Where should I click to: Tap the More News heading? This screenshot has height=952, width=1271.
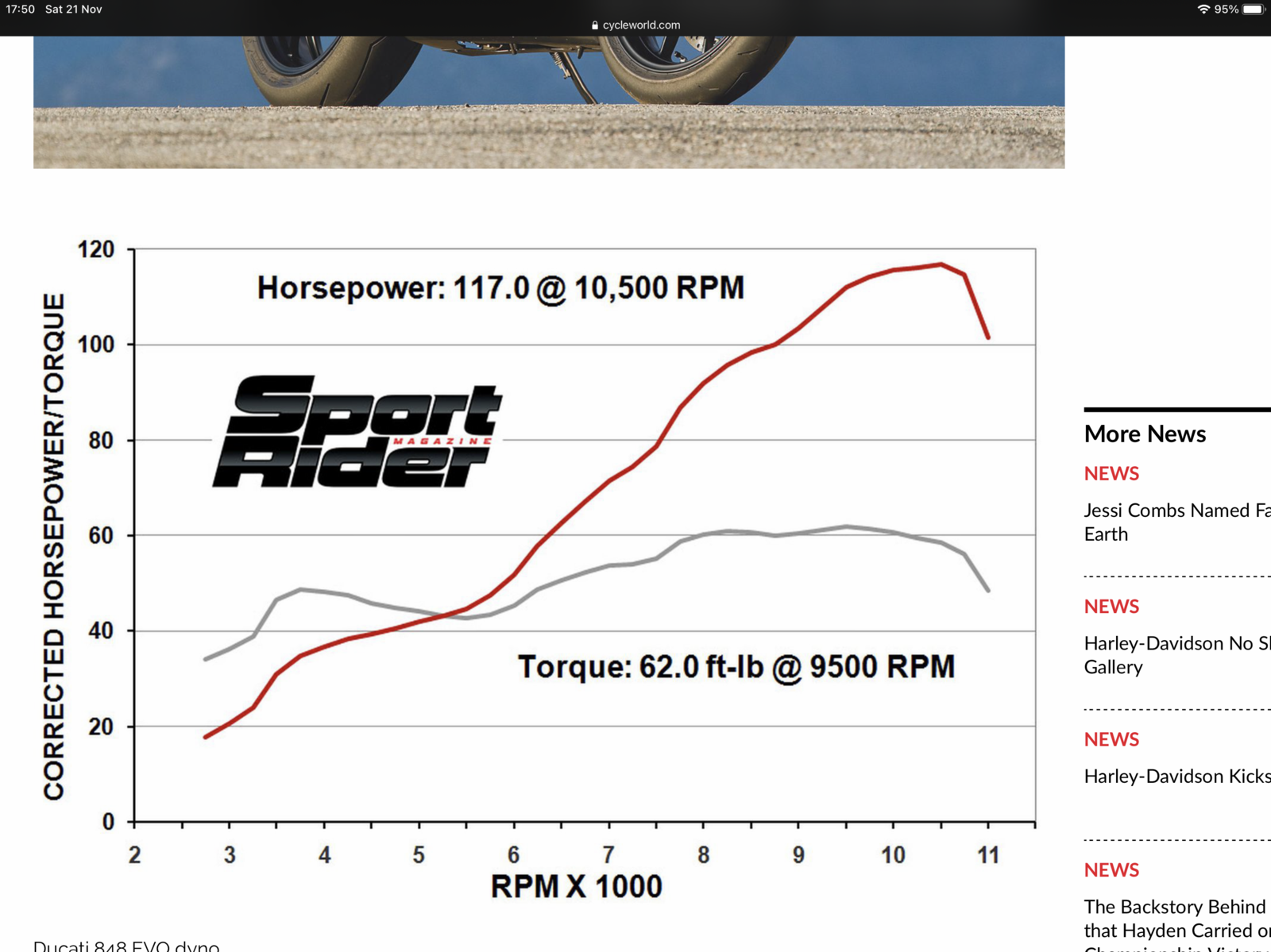tap(1145, 434)
